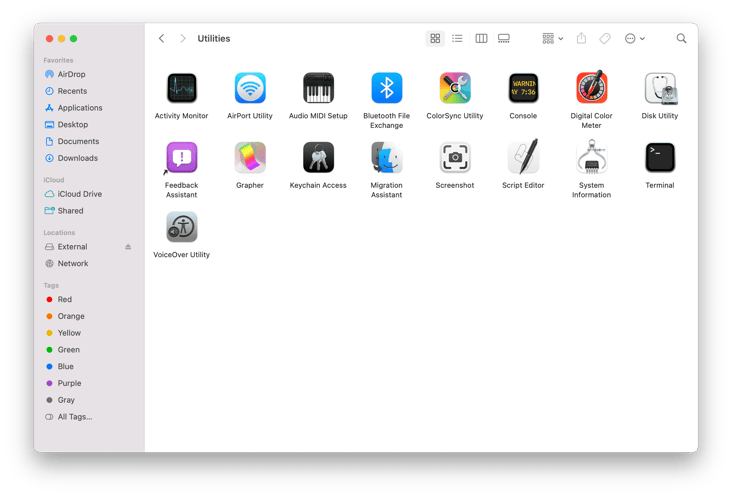Click the Utilities window title
Screen dimensions: 732x497
point(214,38)
